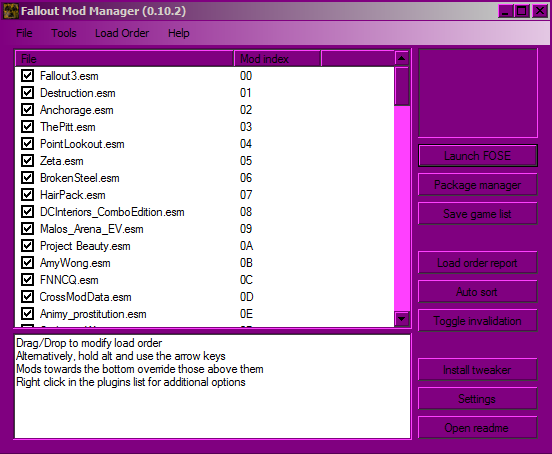Toggle Zeta.esm checkbox
Screen dimensions: 552x454
(x=27, y=160)
